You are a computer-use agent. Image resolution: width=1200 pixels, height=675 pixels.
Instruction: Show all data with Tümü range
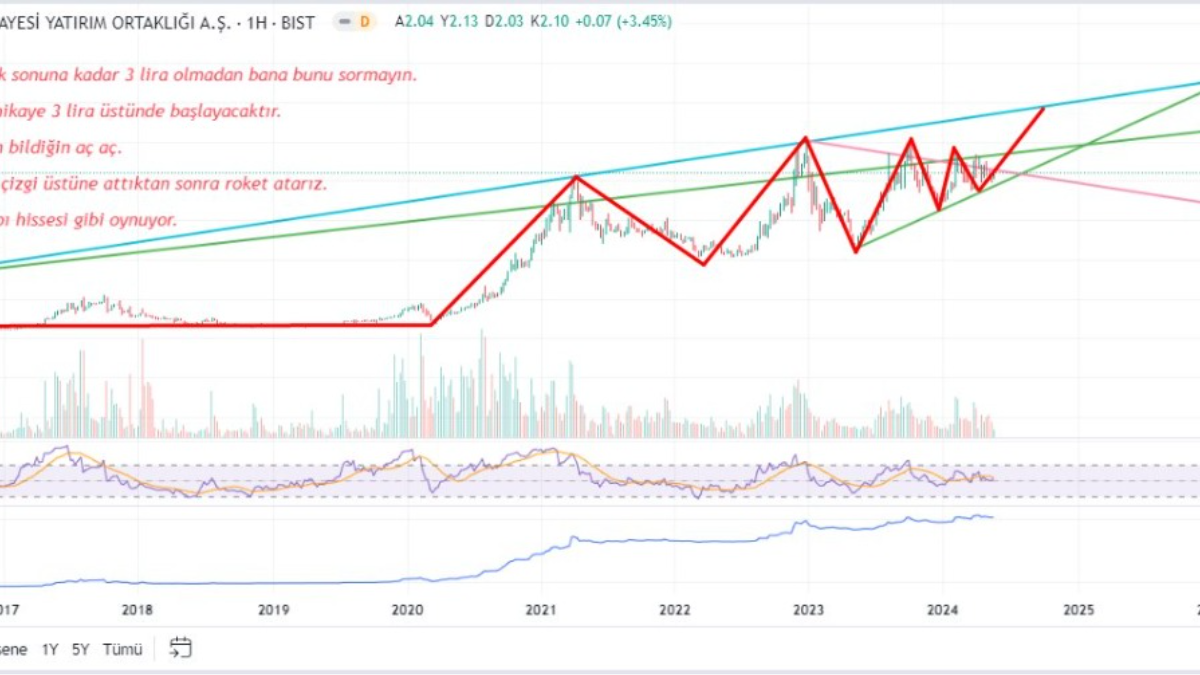(x=124, y=649)
